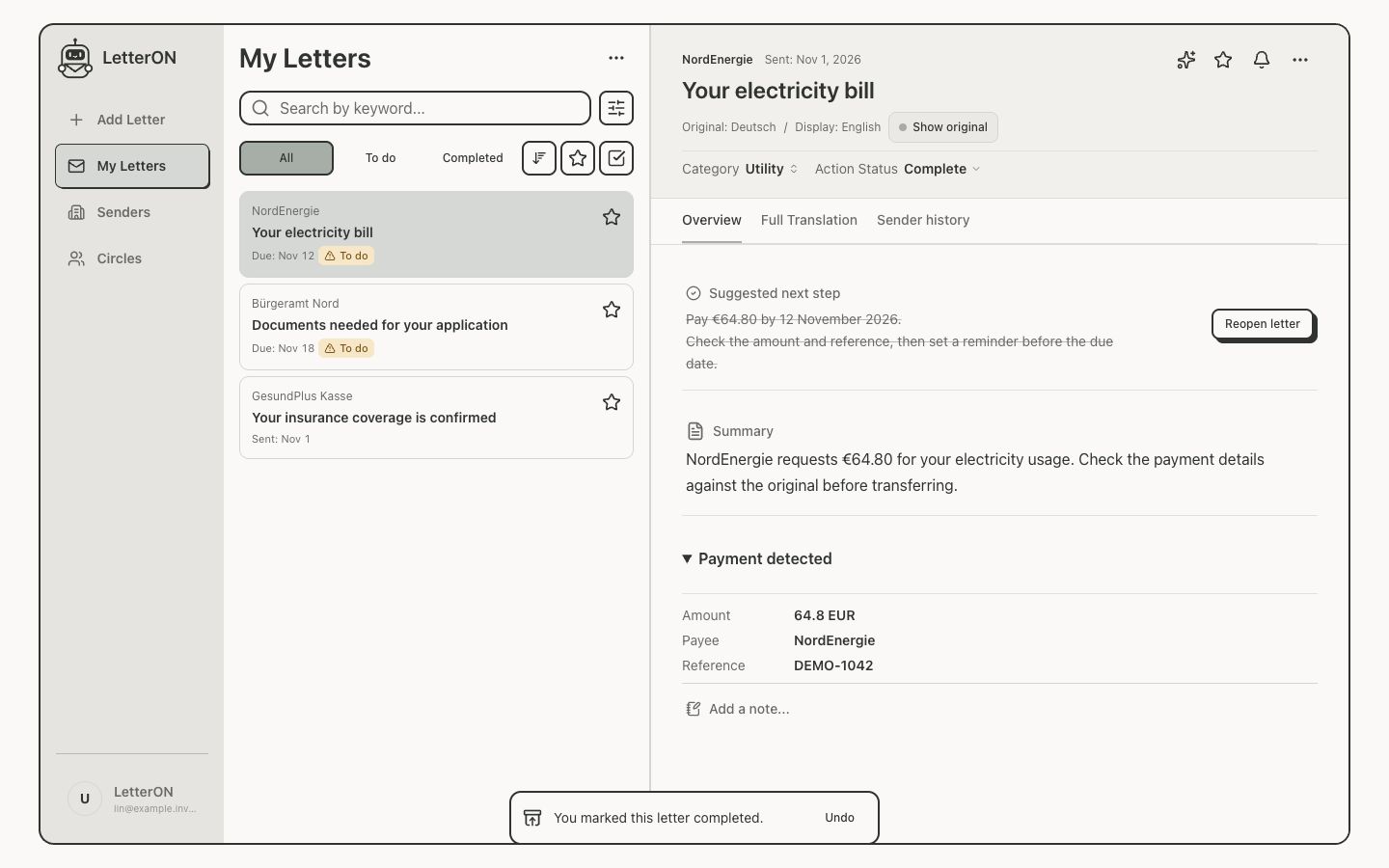Open the Documents needed for your application letter
Image resolution: width=1389 pixels, height=868 pixels.
(x=436, y=327)
